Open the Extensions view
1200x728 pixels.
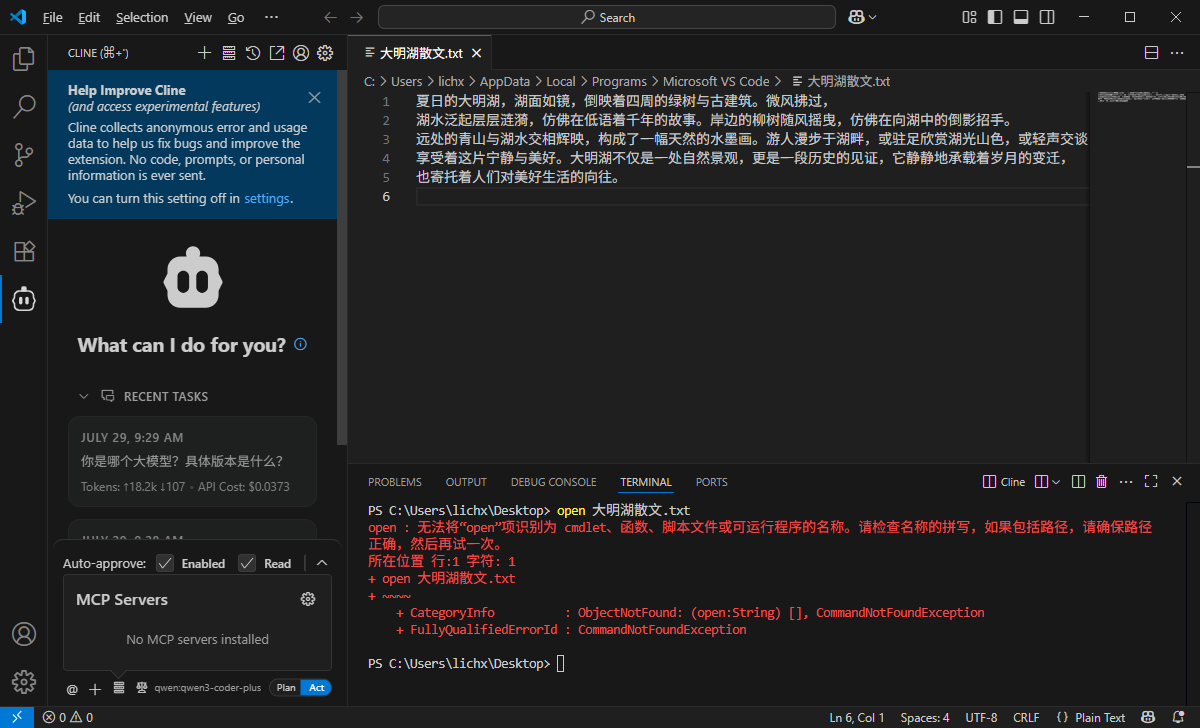tap(23, 251)
